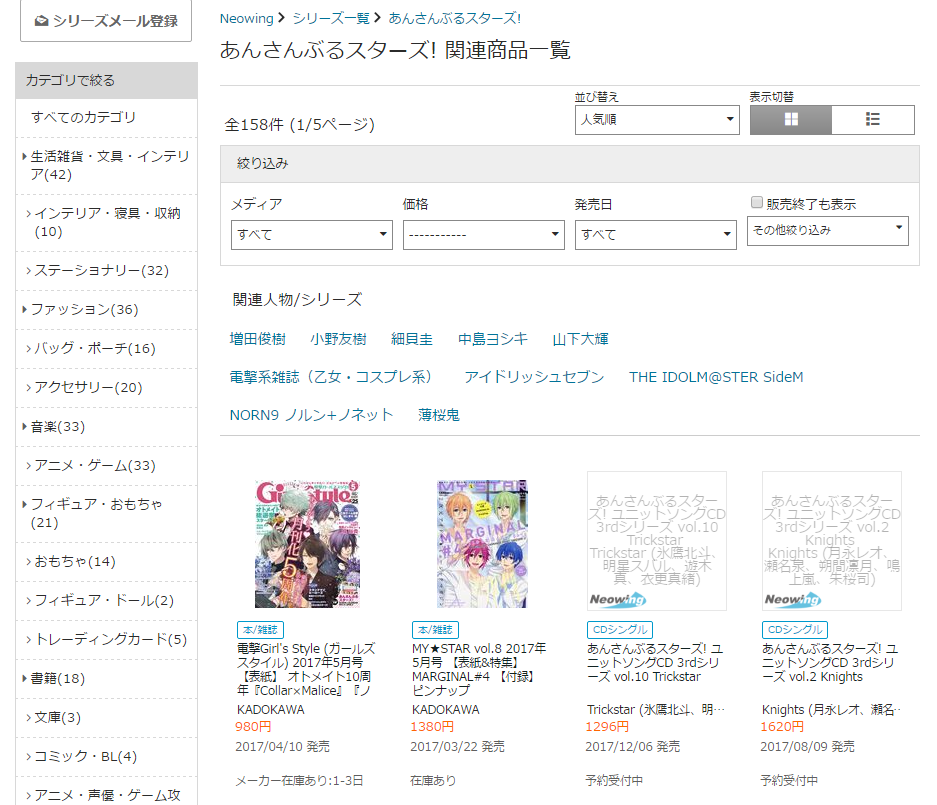Screen dimensions: 937x805
Task: Open related person 中島ヨシキ
Action: 493,339
